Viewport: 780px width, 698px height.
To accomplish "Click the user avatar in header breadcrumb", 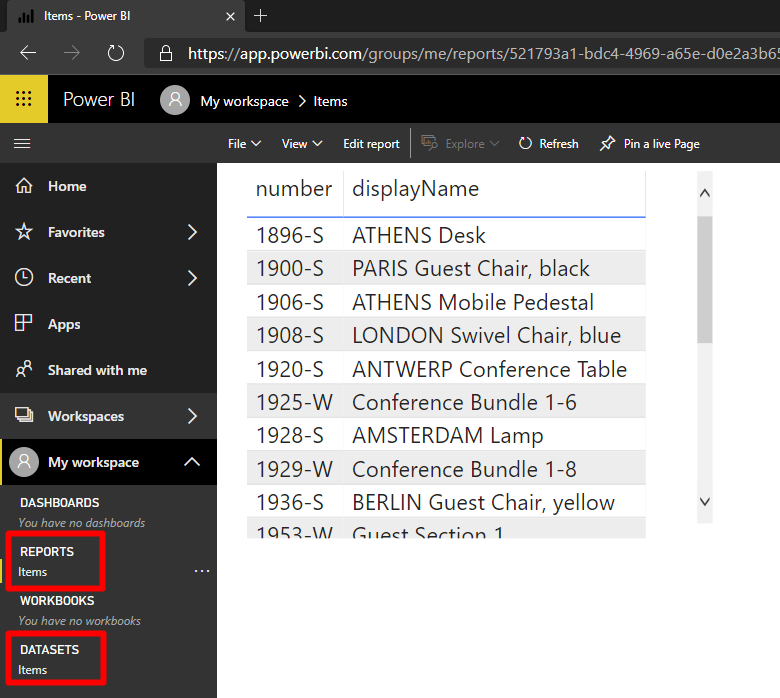I will (x=175, y=100).
